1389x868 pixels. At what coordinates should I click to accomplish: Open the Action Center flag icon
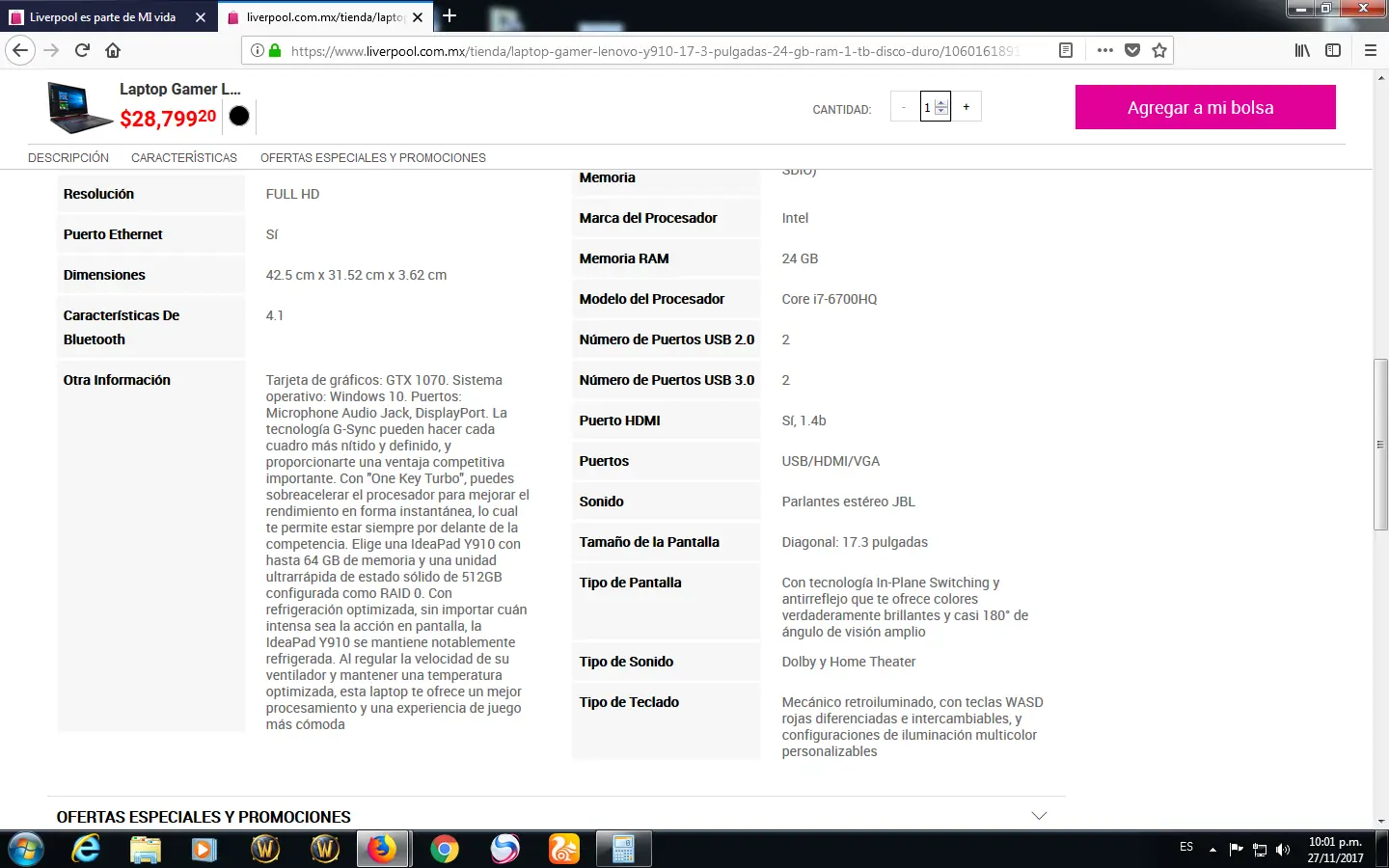[1236, 850]
